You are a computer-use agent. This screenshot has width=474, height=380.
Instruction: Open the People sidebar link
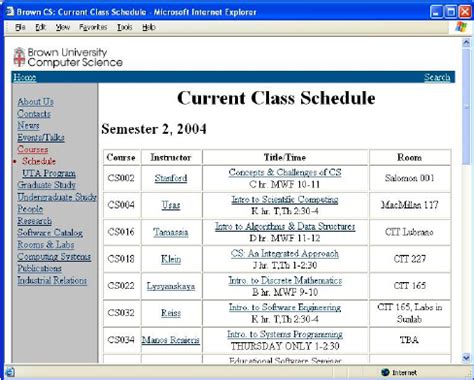pos(30,209)
